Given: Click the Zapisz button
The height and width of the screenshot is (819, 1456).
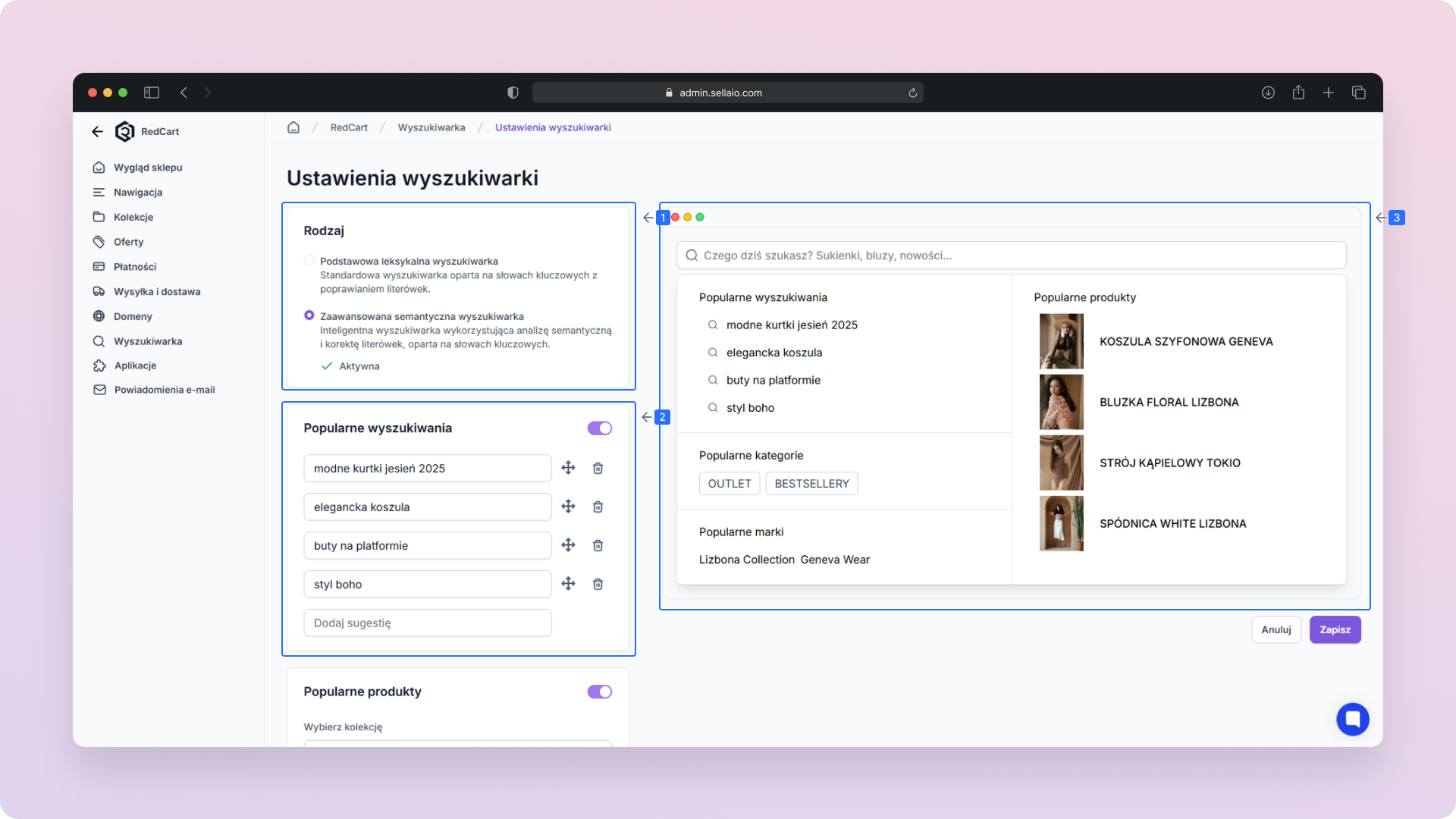Looking at the screenshot, I should tap(1335, 630).
